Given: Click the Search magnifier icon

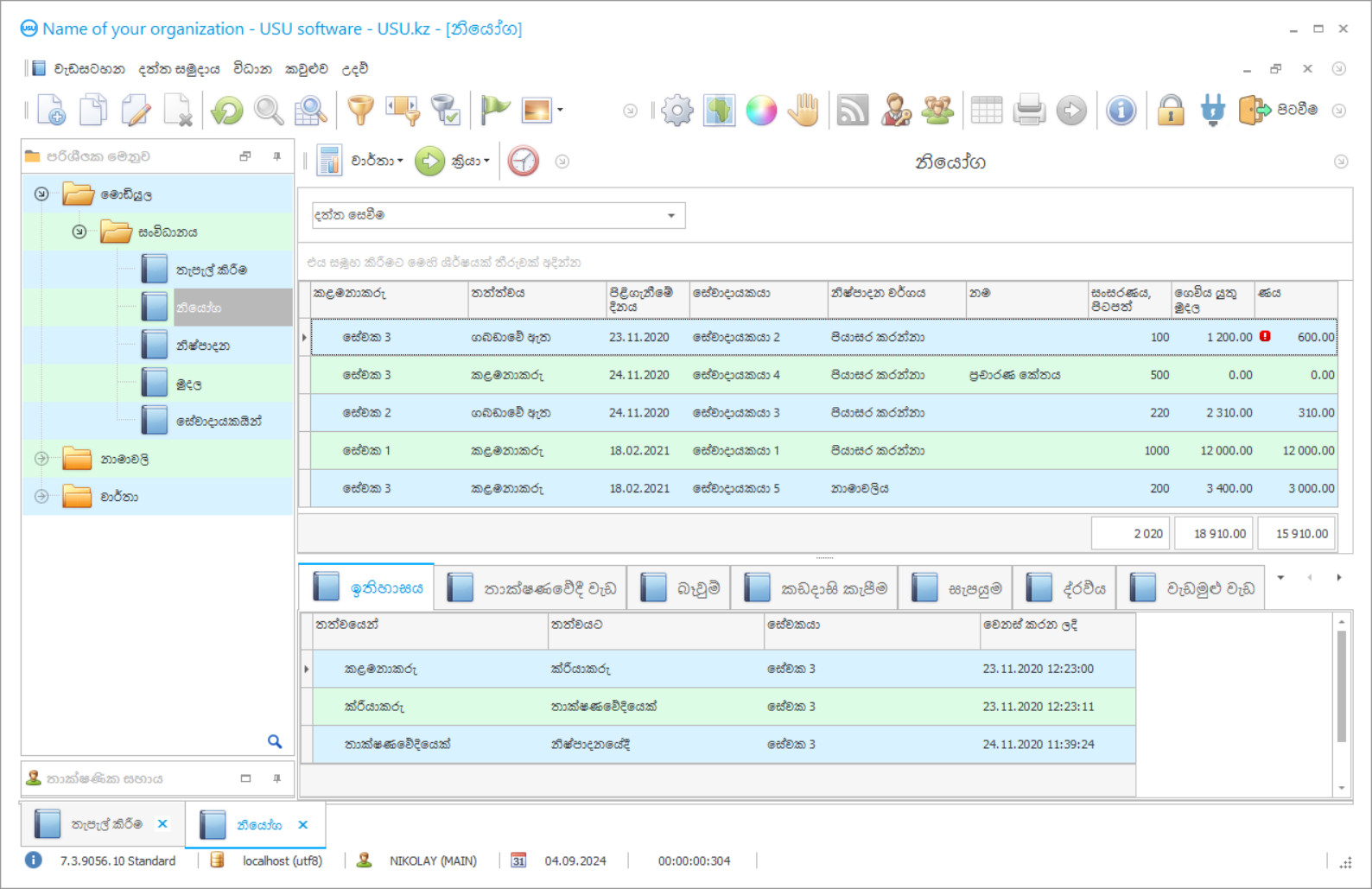Looking at the screenshot, I should click(269, 111).
